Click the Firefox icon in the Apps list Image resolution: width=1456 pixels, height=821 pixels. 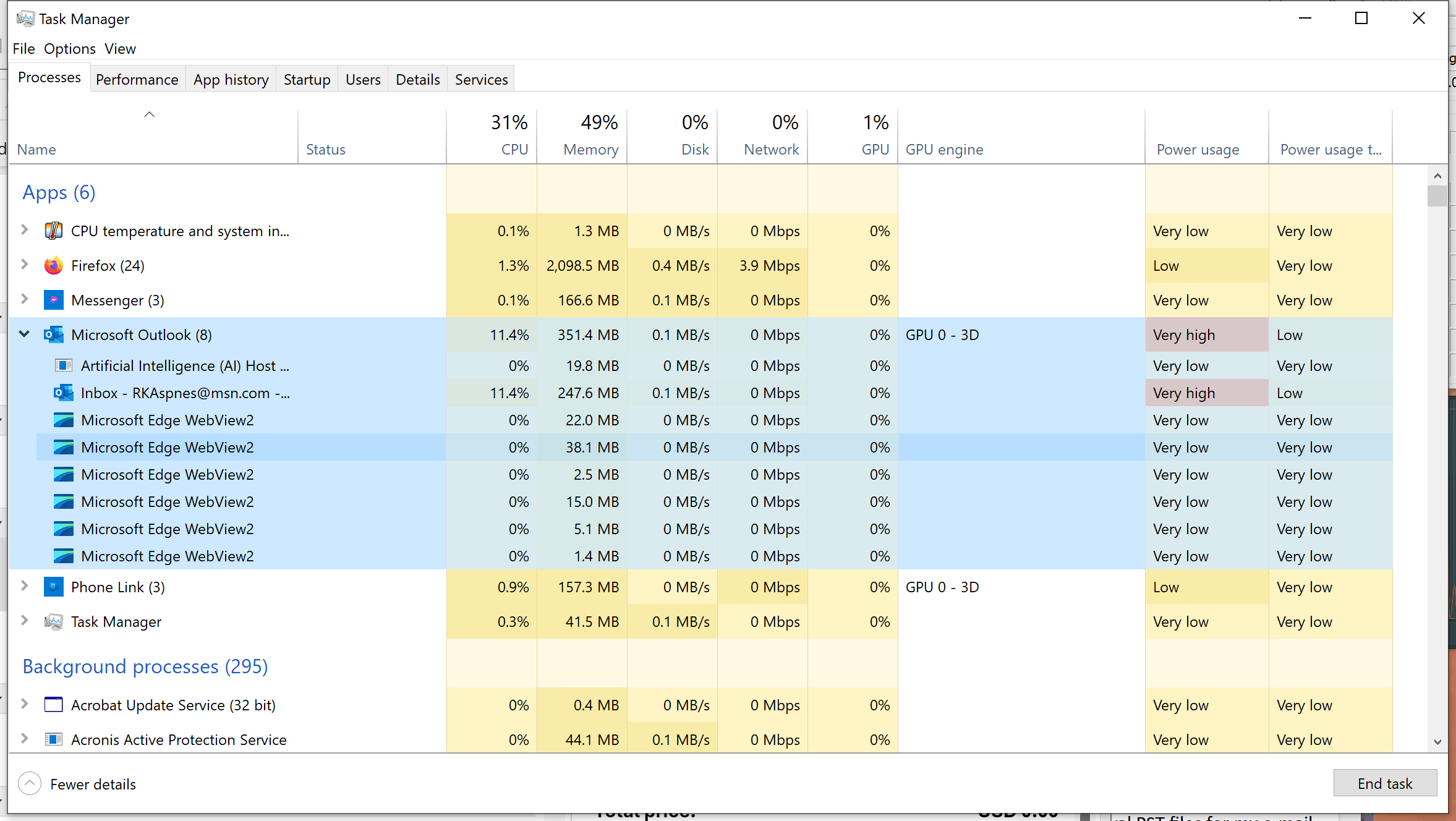pyautogui.click(x=54, y=266)
